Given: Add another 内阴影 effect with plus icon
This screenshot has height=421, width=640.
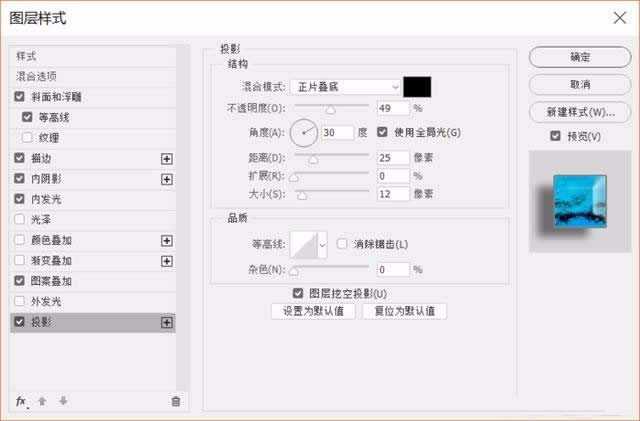Looking at the screenshot, I should pyautogui.click(x=167, y=179).
